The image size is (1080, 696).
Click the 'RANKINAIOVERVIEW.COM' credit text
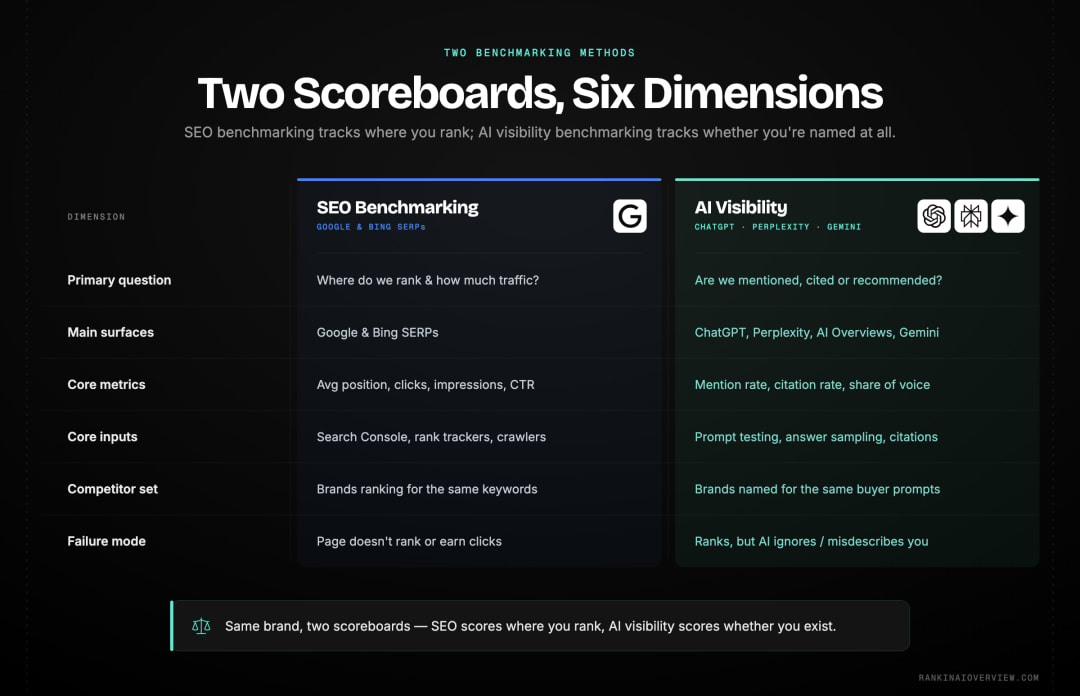(978, 677)
